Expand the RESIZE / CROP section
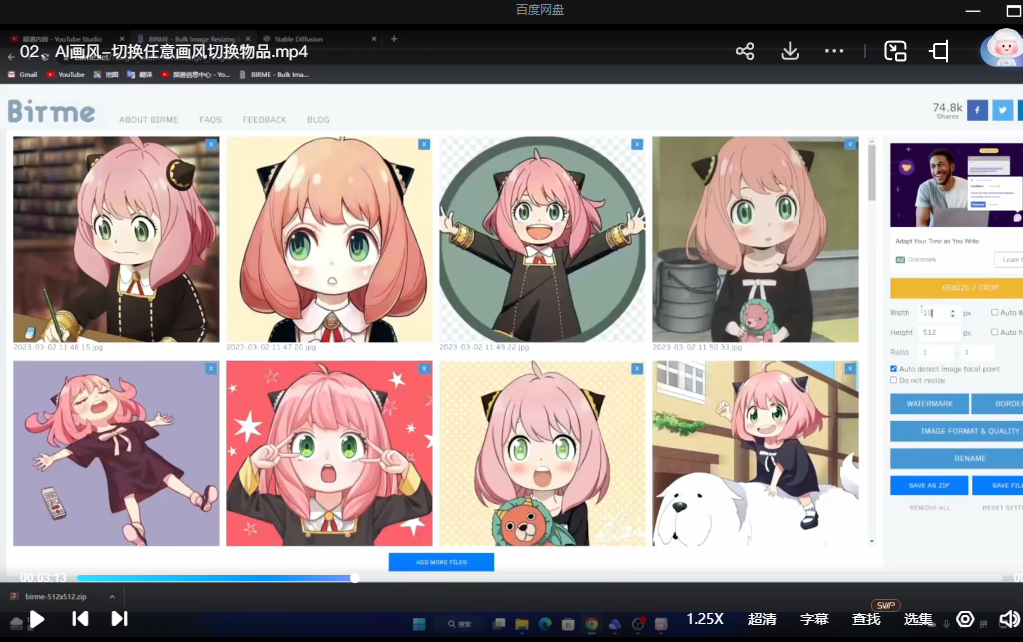Image resolution: width=1023 pixels, height=642 pixels. (x=957, y=288)
